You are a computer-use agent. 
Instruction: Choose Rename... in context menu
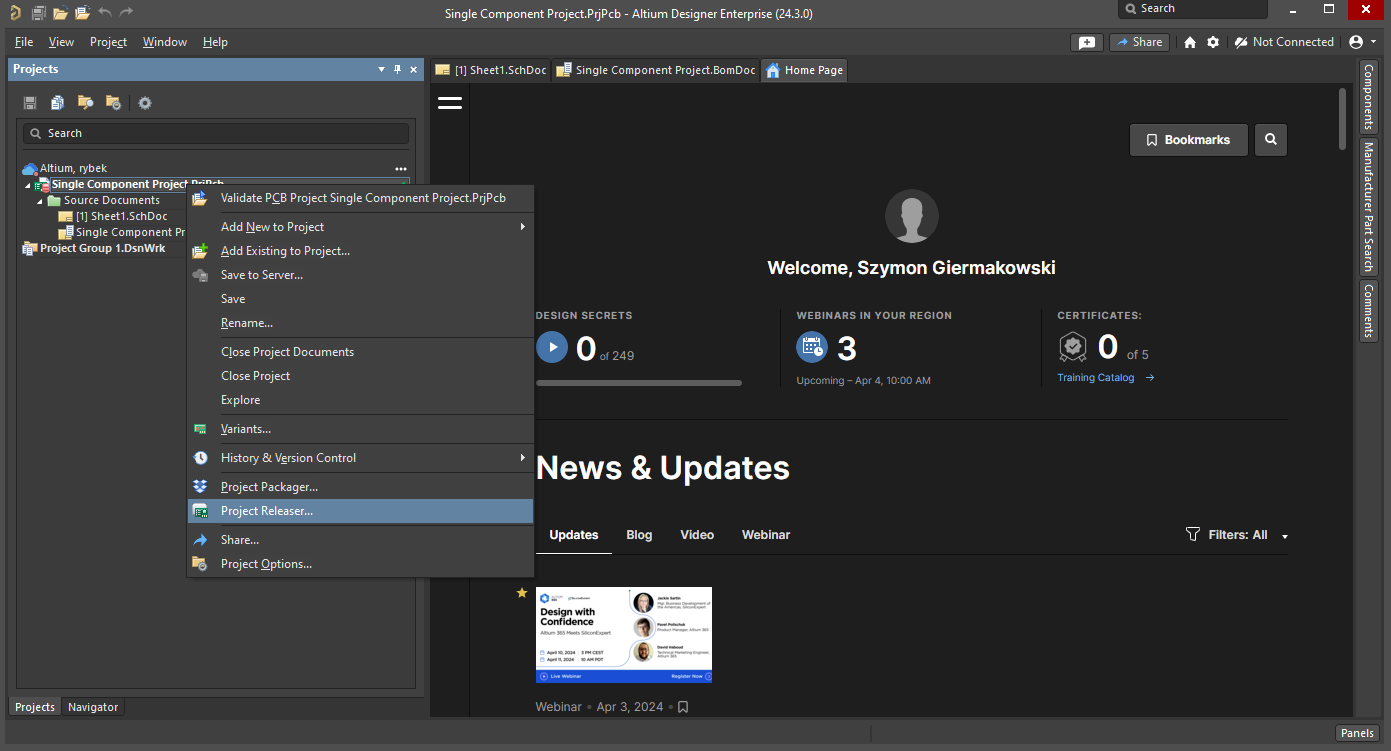tap(361, 323)
